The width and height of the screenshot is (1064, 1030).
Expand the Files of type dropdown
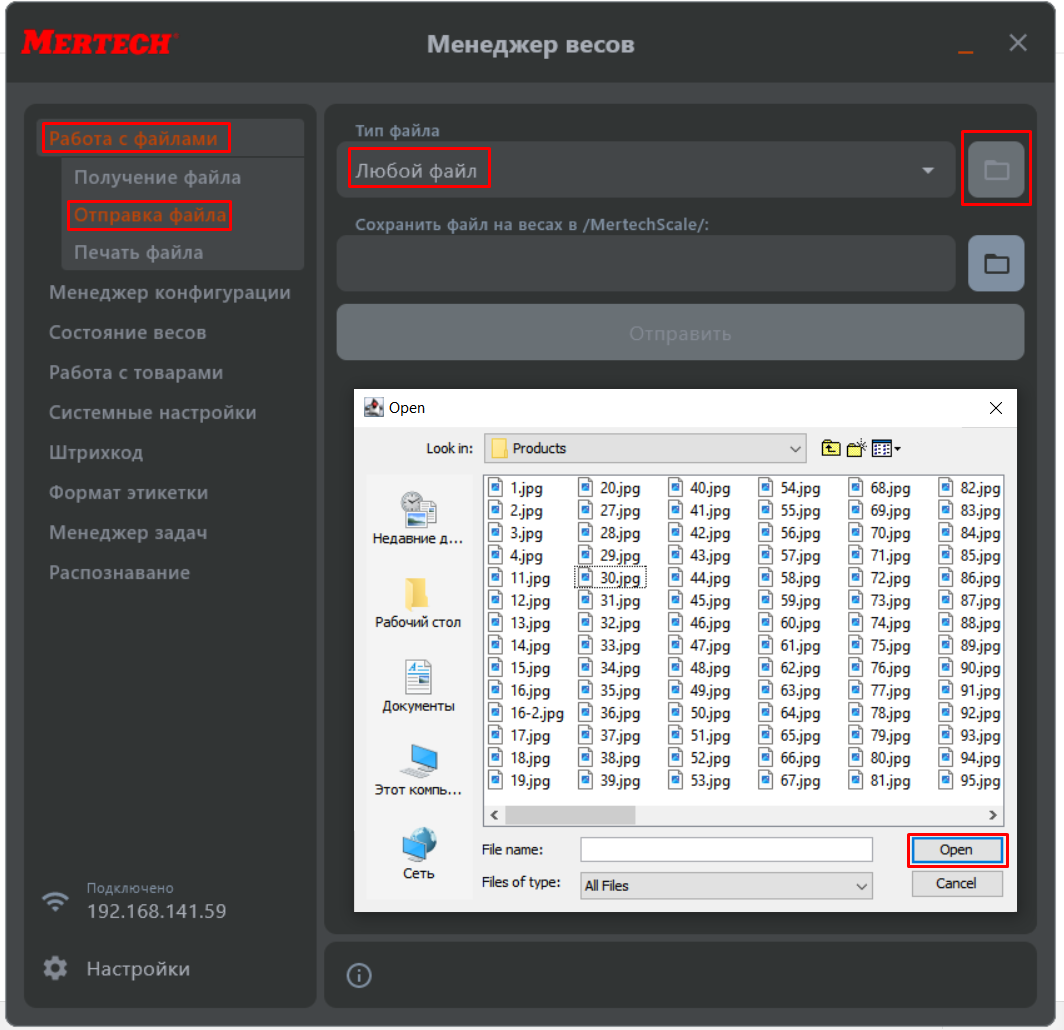(862, 886)
